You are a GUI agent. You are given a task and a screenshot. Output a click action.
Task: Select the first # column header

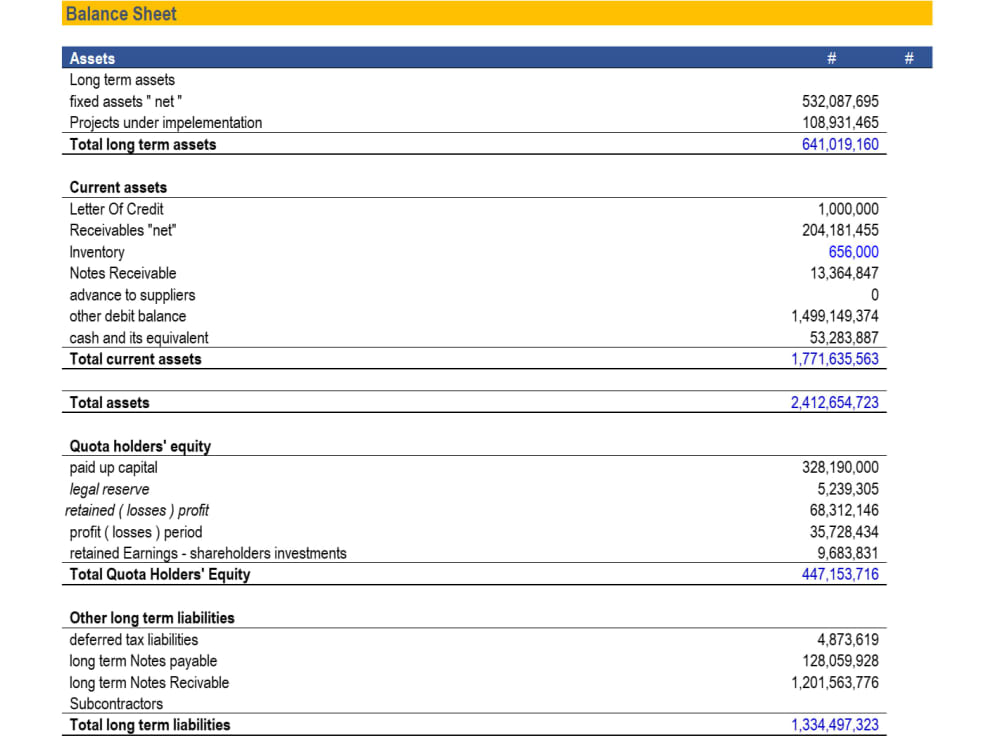[832, 57]
